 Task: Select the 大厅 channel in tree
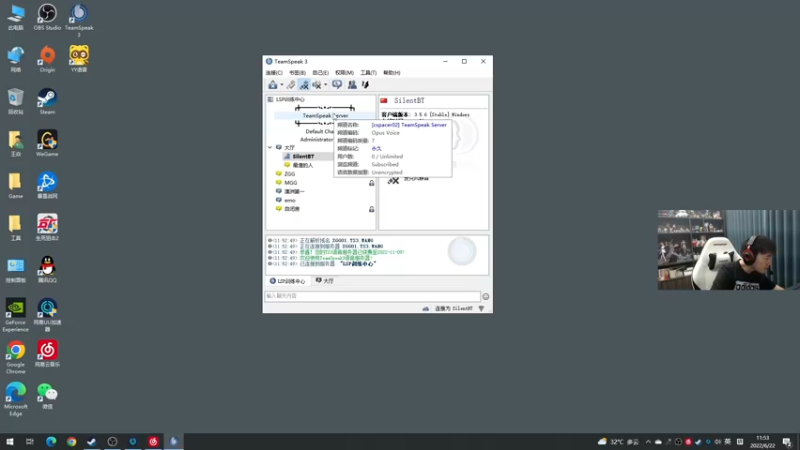pyautogui.click(x=289, y=147)
